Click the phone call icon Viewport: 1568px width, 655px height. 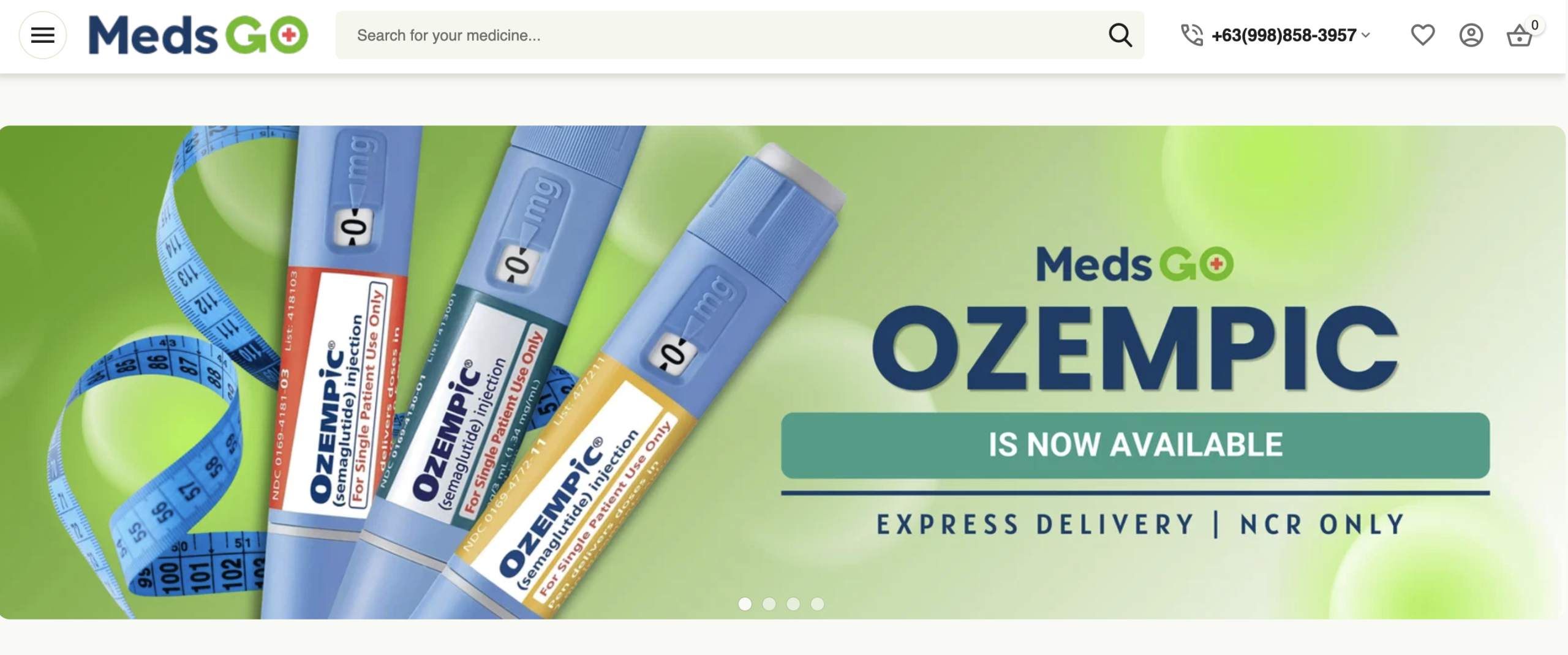tap(1191, 35)
